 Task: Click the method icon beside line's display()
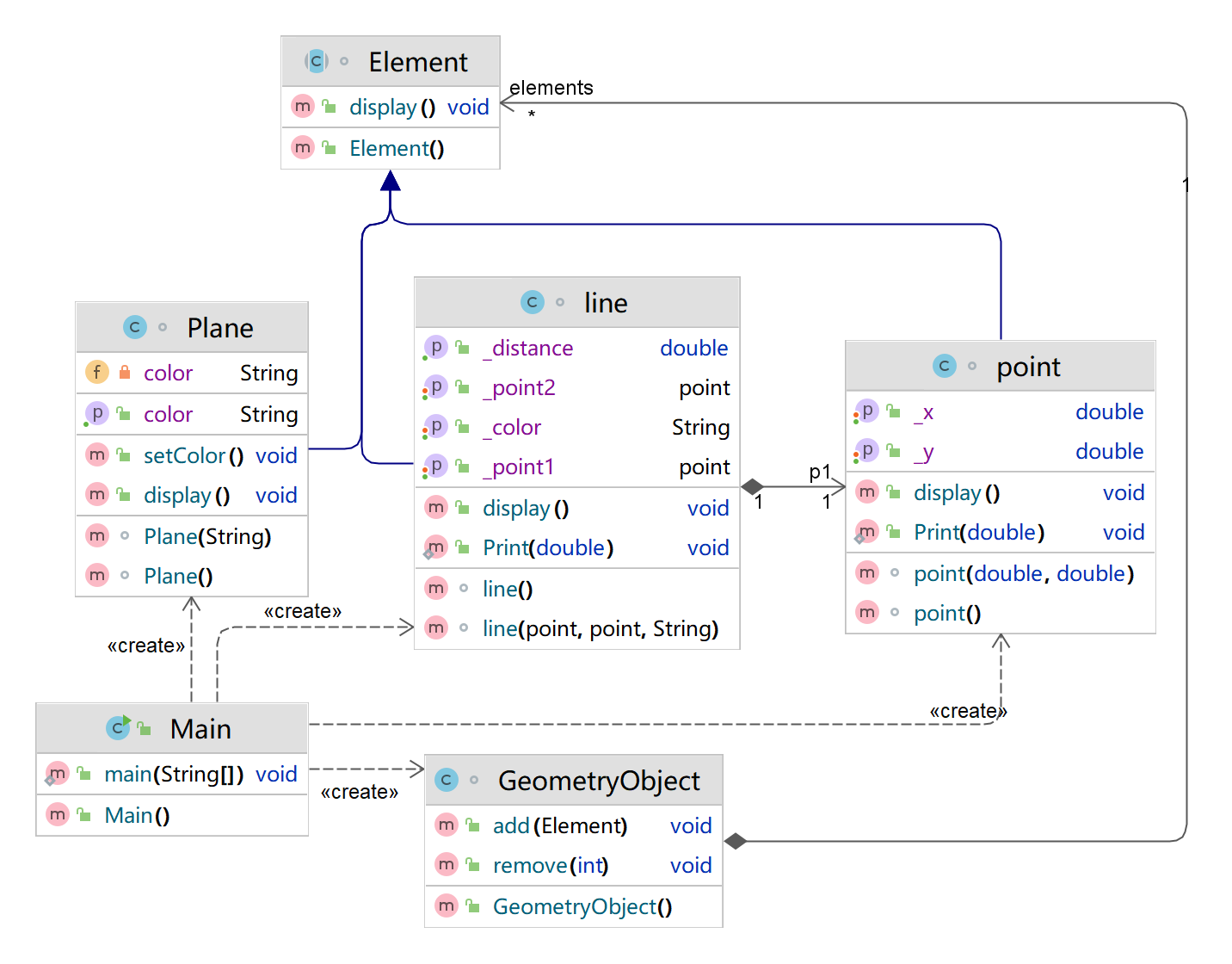435,508
